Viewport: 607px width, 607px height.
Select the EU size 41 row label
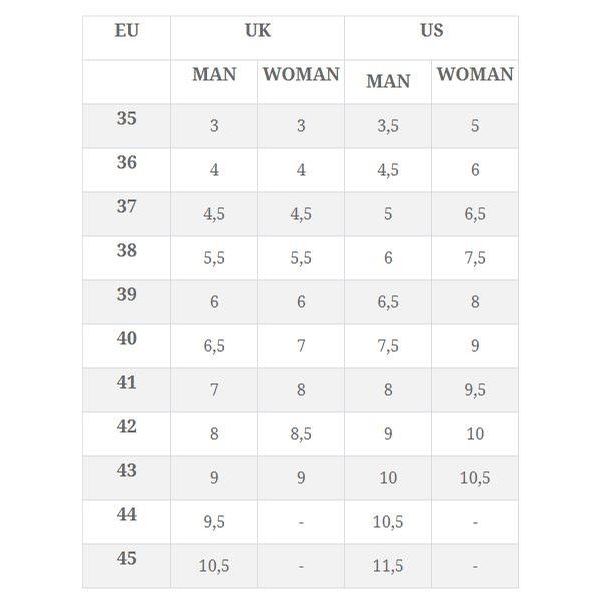[126, 383]
